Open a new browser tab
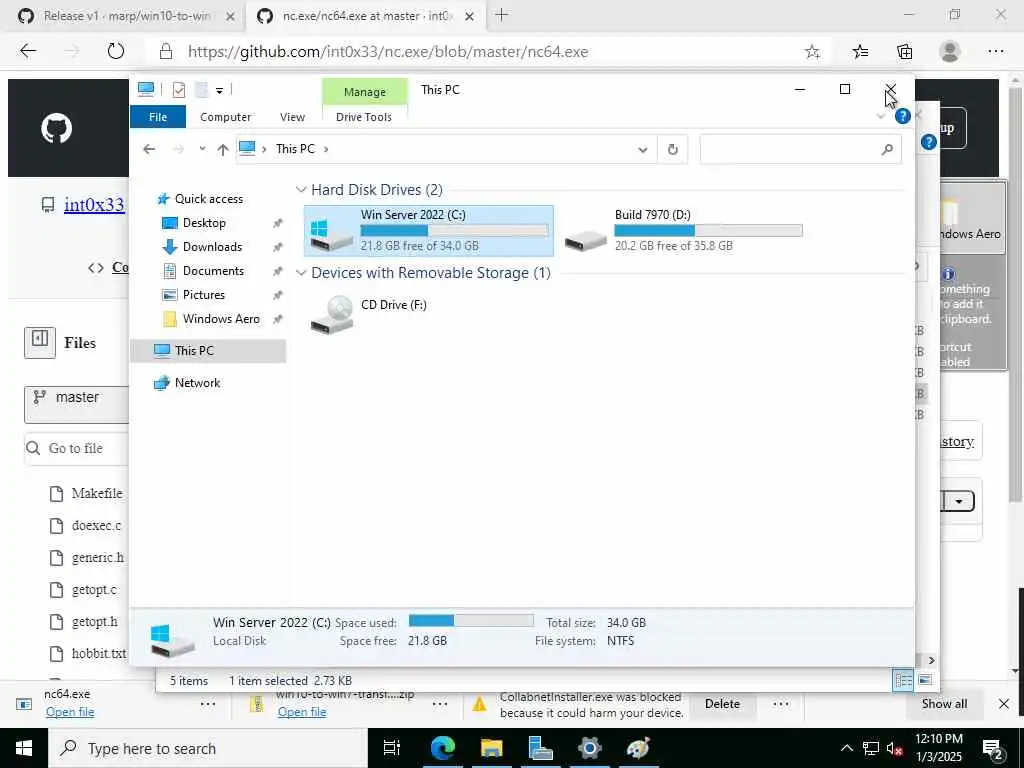Screen dimensions: 1024x768 [x=502, y=16]
